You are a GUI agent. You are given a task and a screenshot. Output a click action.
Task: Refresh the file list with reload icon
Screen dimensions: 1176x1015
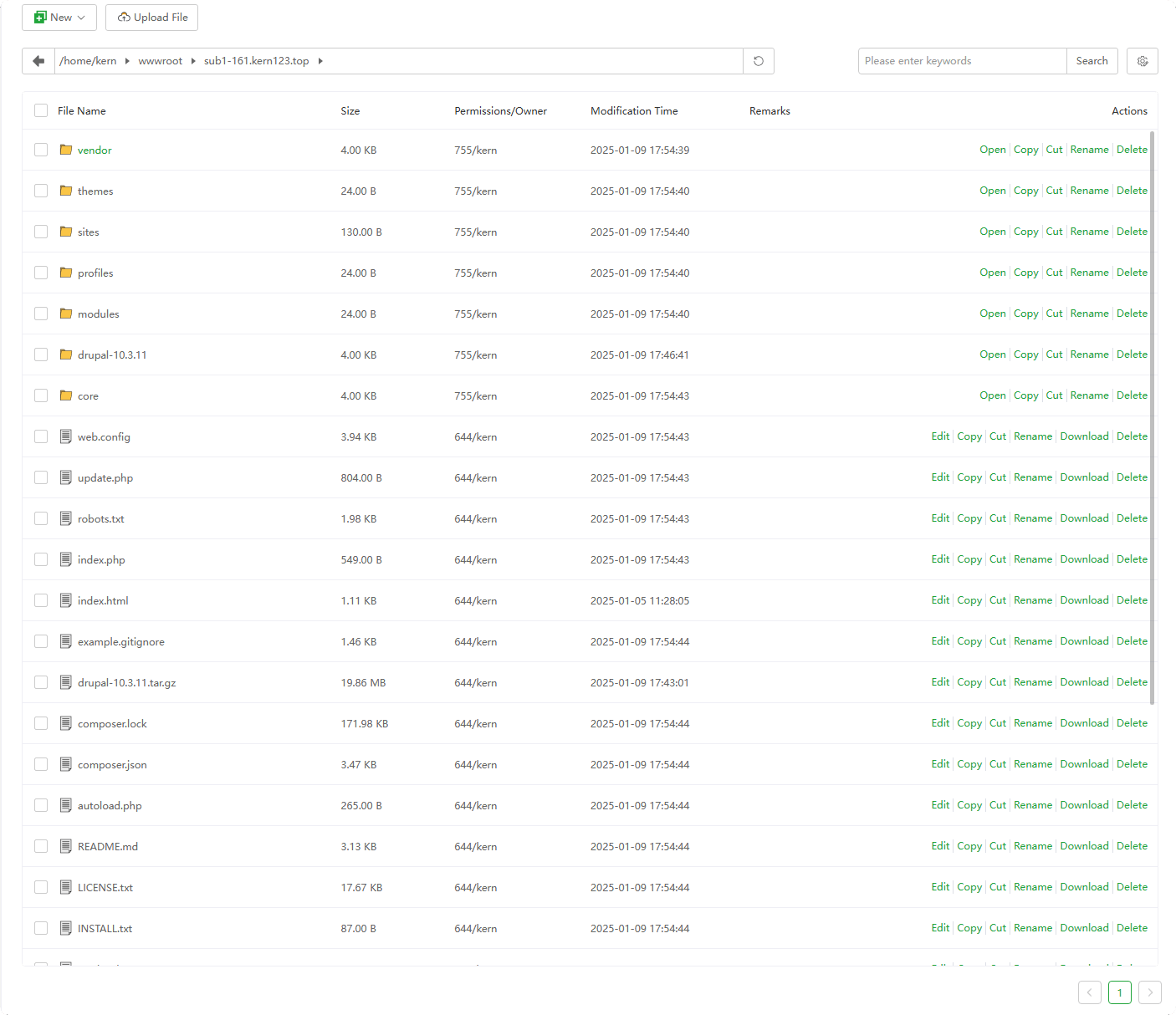point(759,61)
